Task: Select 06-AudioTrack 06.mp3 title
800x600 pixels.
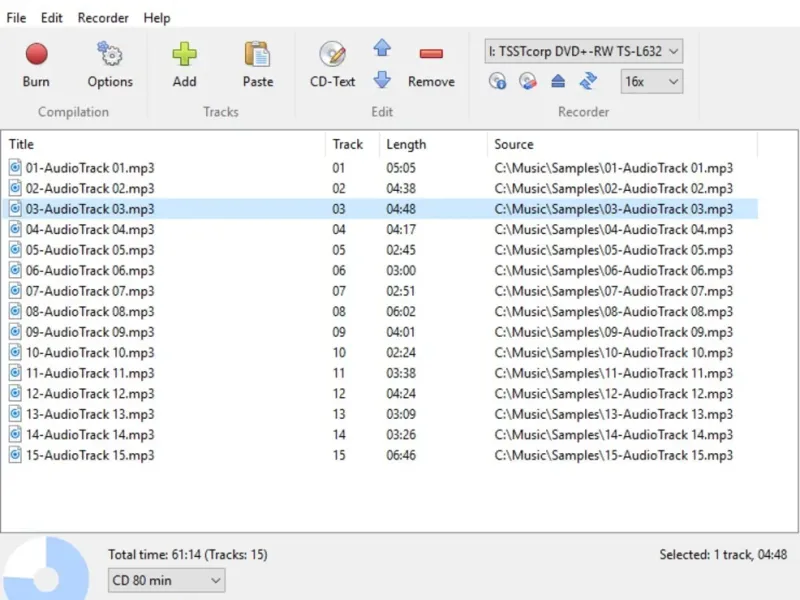Action: pos(90,270)
